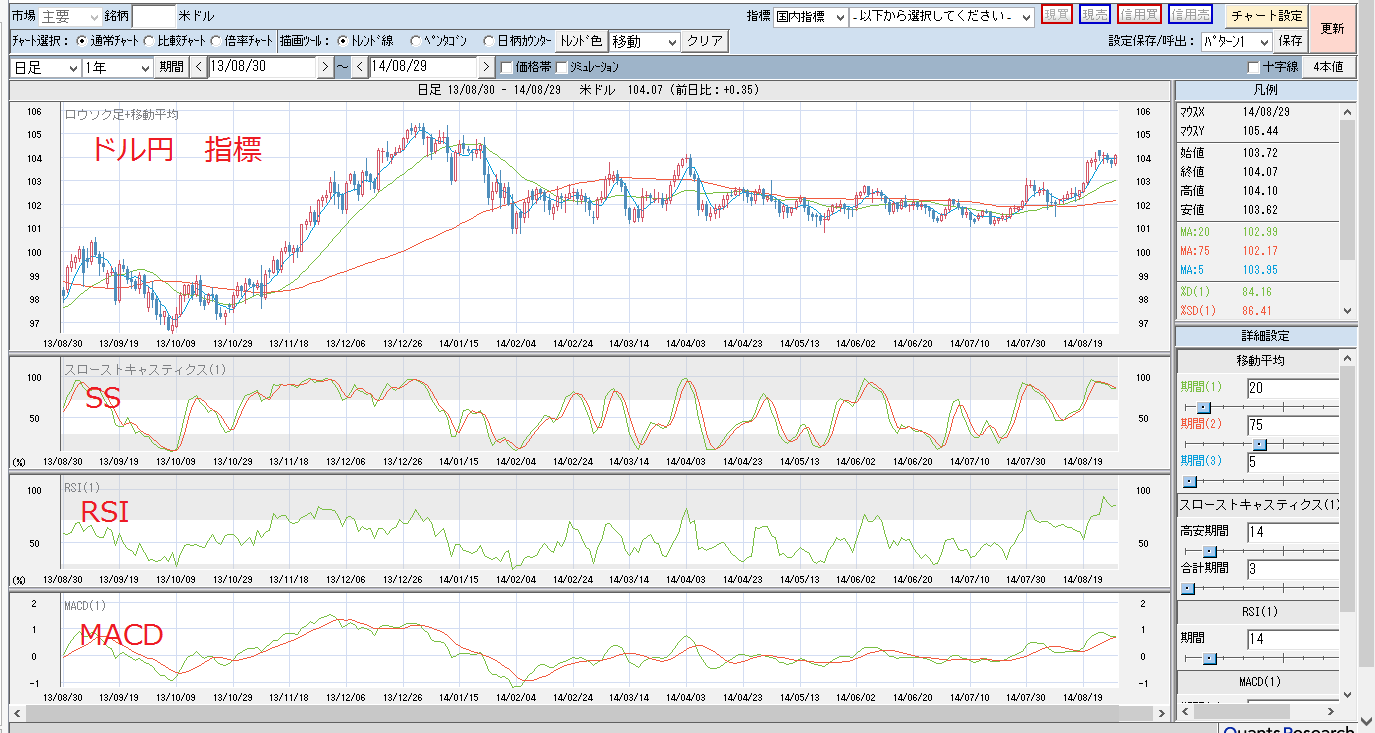
Task: Step the start date 13/08/30 forward
Action: pos(324,67)
